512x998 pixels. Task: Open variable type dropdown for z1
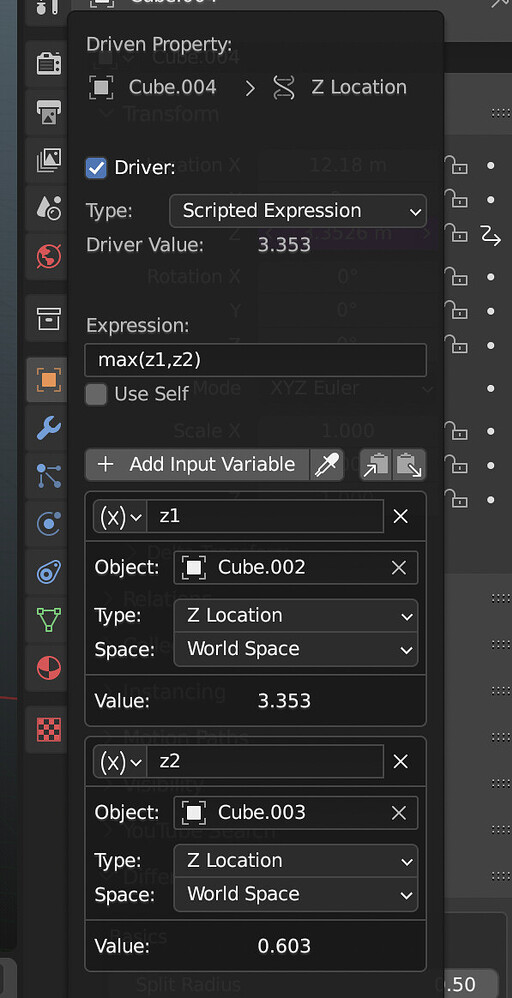pyautogui.click(x=120, y=516)
